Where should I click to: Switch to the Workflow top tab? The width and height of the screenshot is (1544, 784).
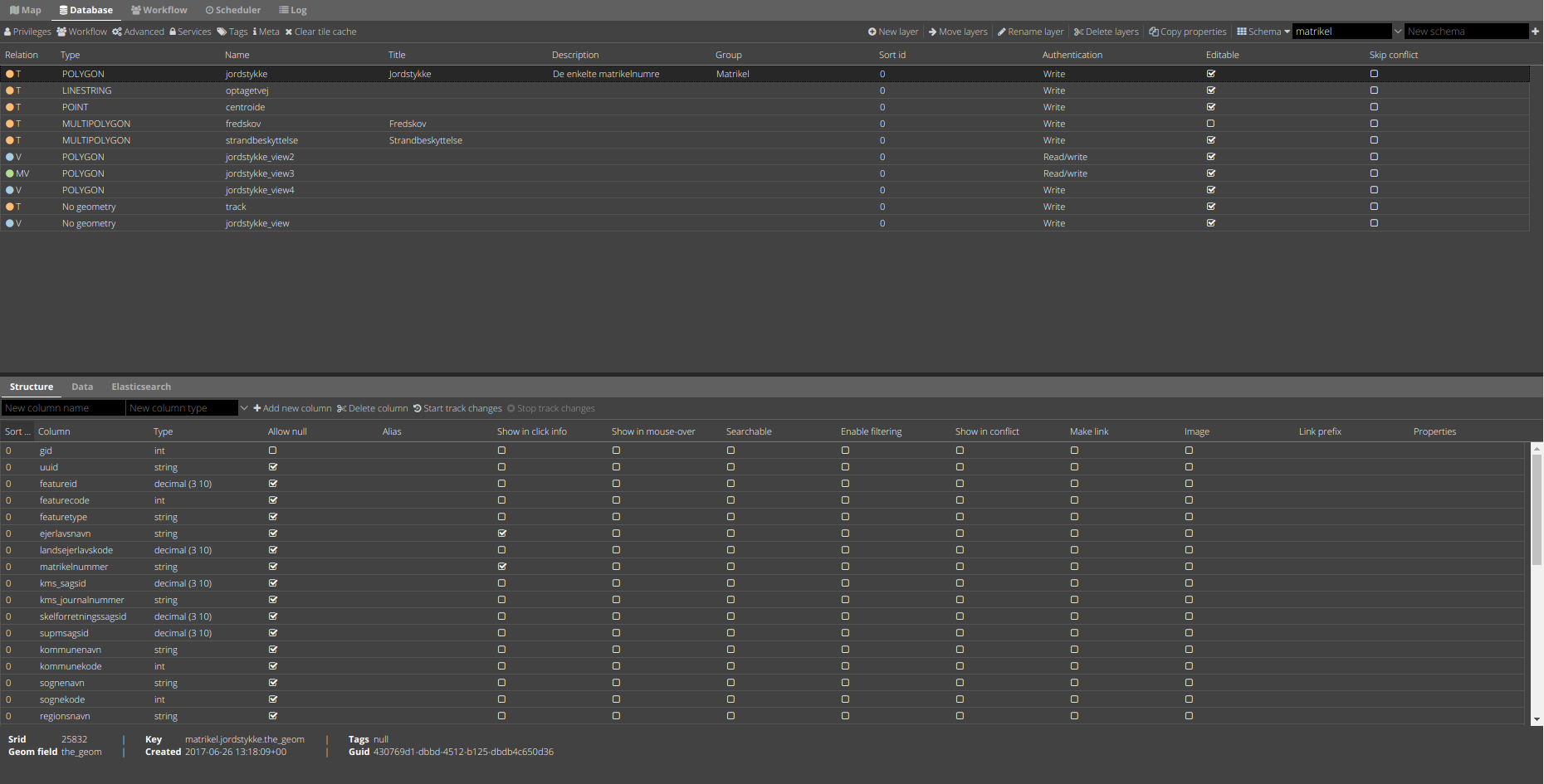click(159, 10)
